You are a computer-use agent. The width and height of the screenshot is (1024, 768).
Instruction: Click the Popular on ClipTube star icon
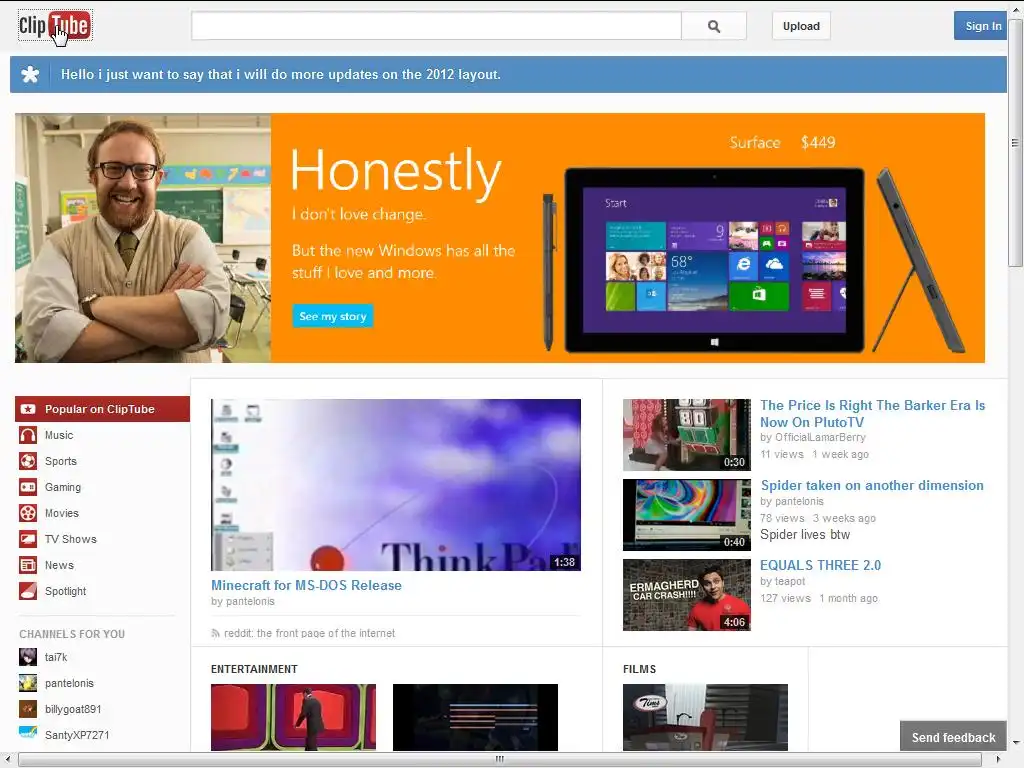pyautogui.click(x=28, y=409)
